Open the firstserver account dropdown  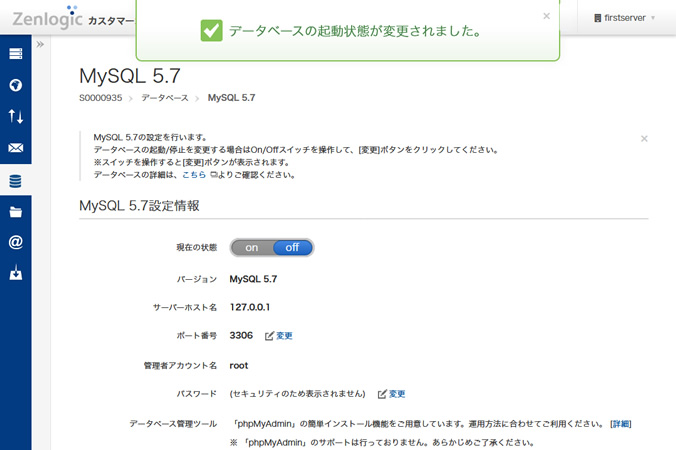click(624, 18)
